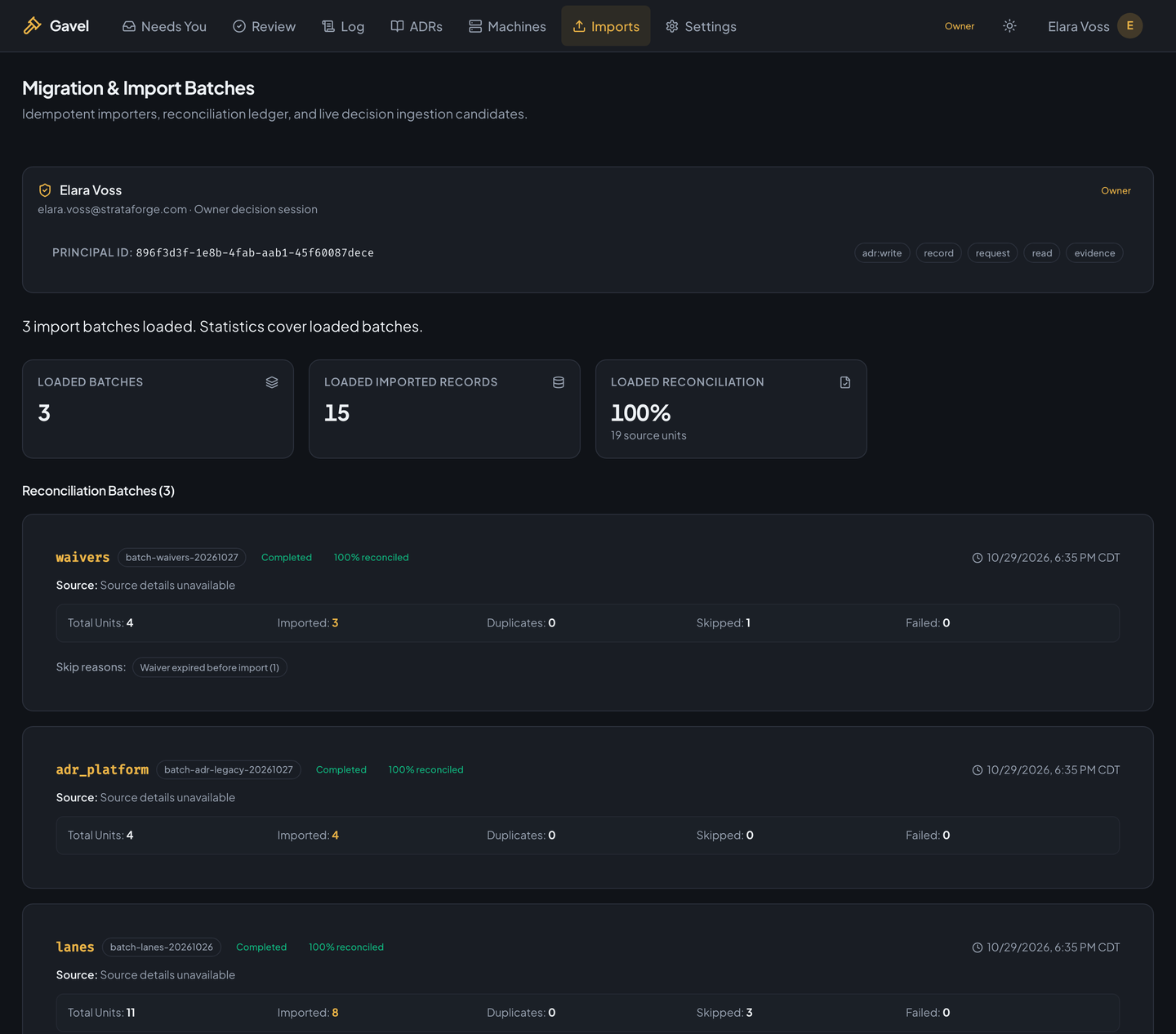Click the shield icon beside Elara Voss
The image size is (1176, 1034).
pyautogui.click(x=45, y=190)
